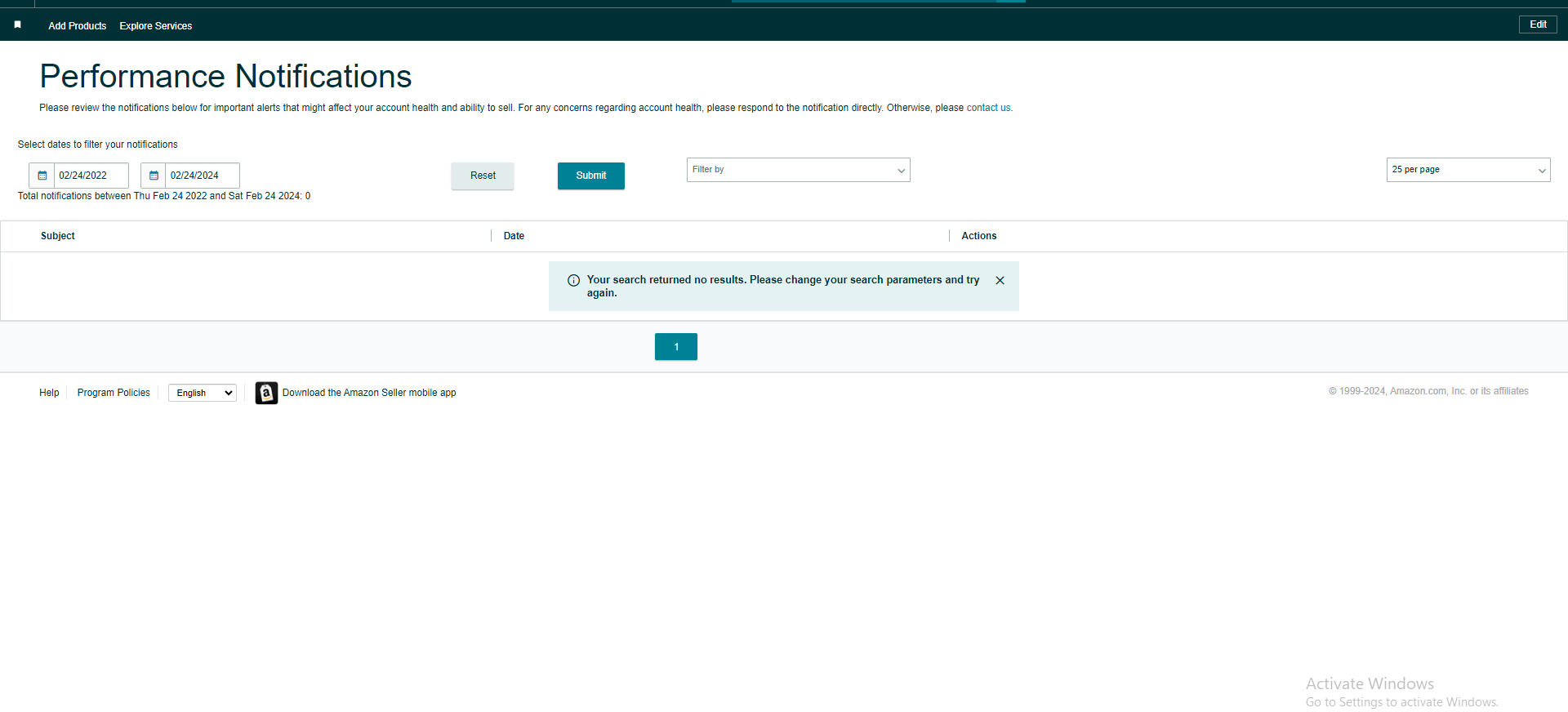Click the Amazon Seller app icon
1568x712 pixels.
point(266,393)
